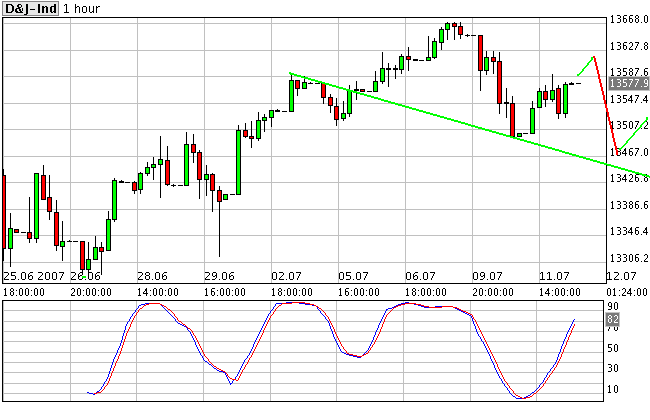
Task: Click the 13346.4 price axis label
Action: (x=628, y=231)
